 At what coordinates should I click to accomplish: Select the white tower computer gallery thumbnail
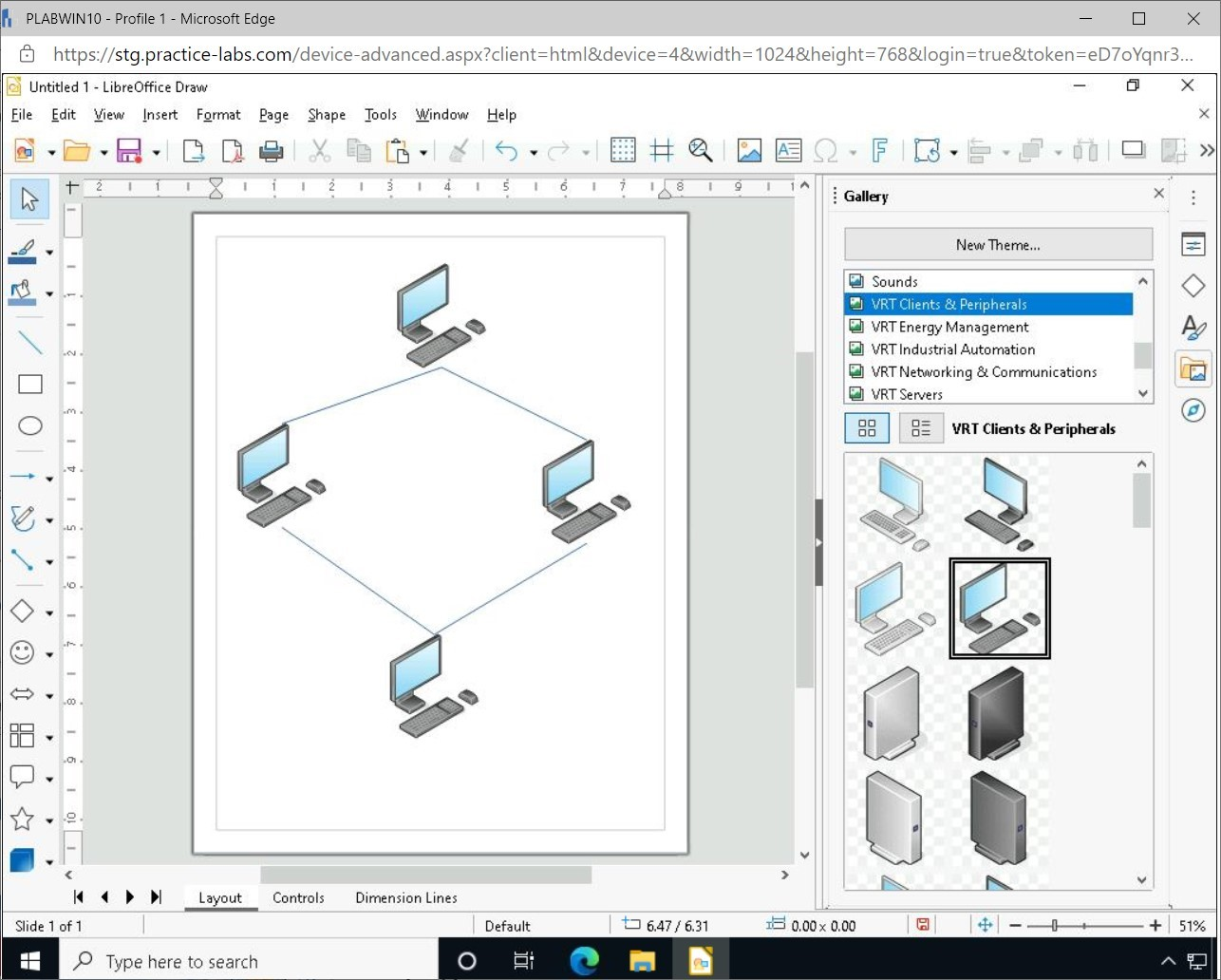pos(892,712)
